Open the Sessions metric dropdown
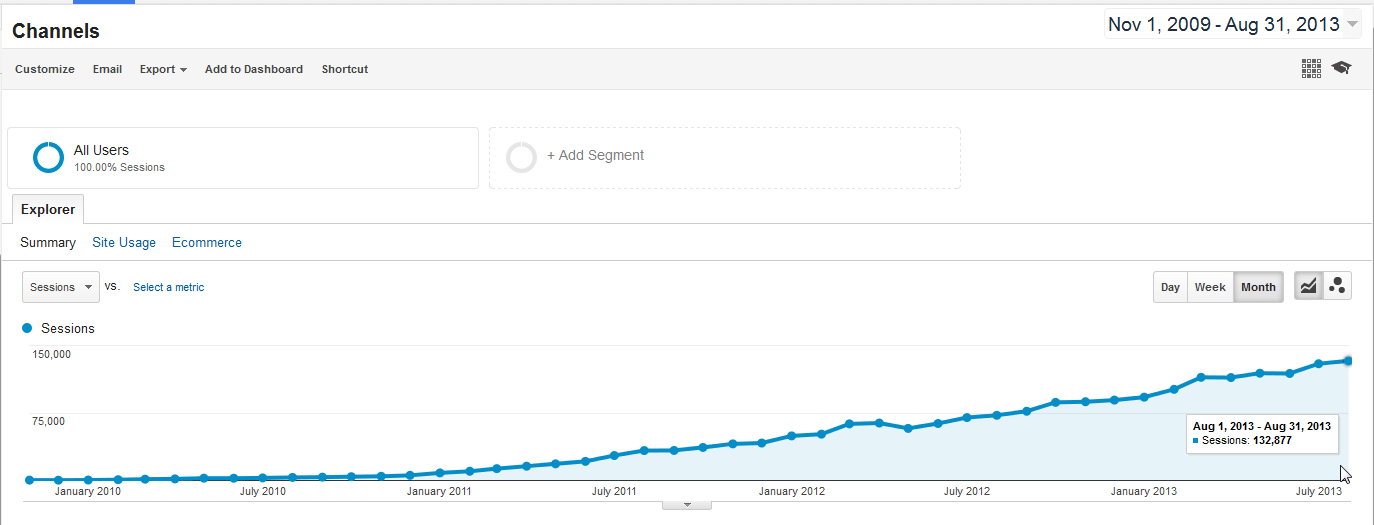This screenshot has height=525, width=1374. (x=61, y=287)
